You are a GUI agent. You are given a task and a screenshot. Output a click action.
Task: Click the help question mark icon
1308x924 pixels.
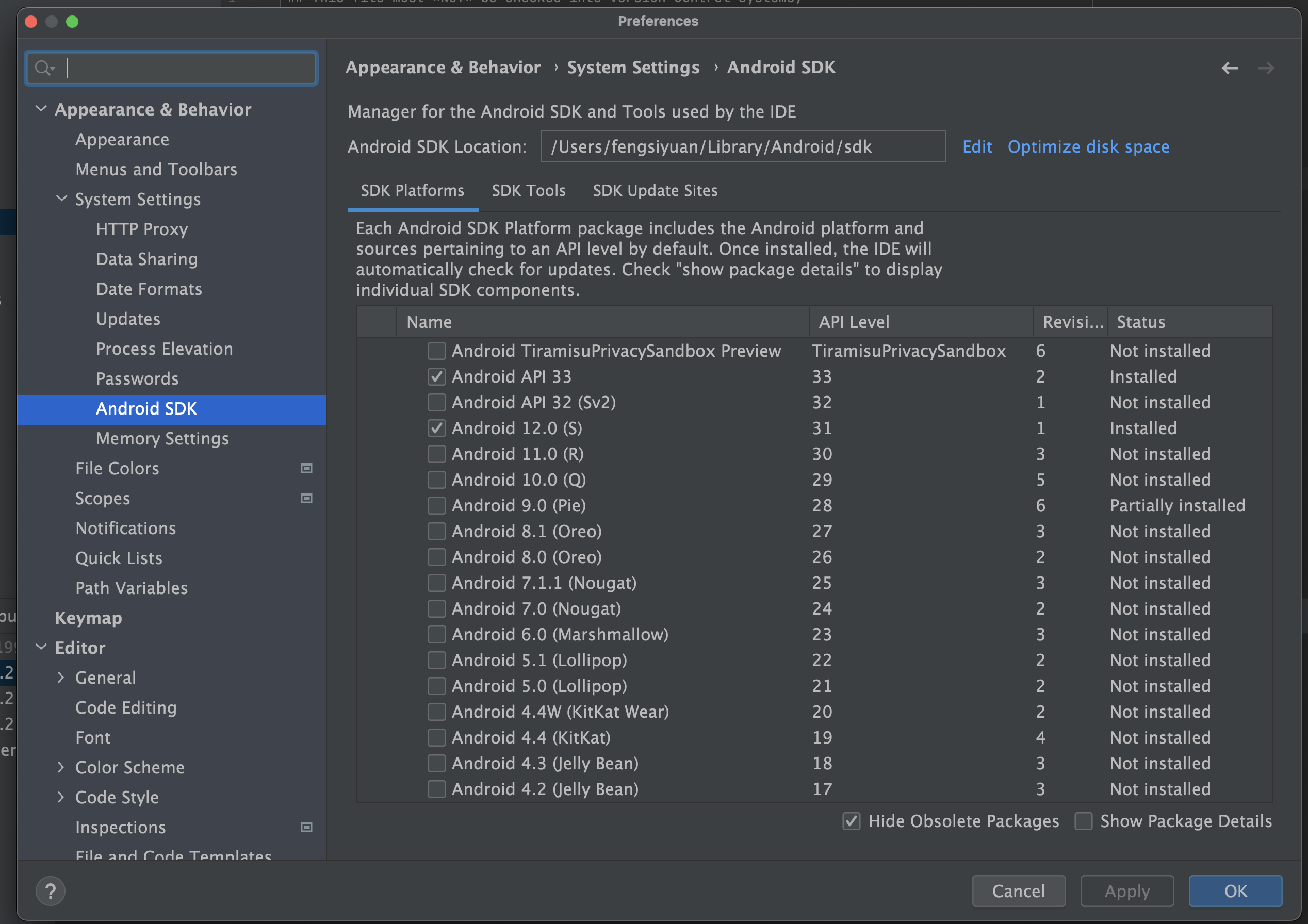pyautogui.click(x=50, y=890)
